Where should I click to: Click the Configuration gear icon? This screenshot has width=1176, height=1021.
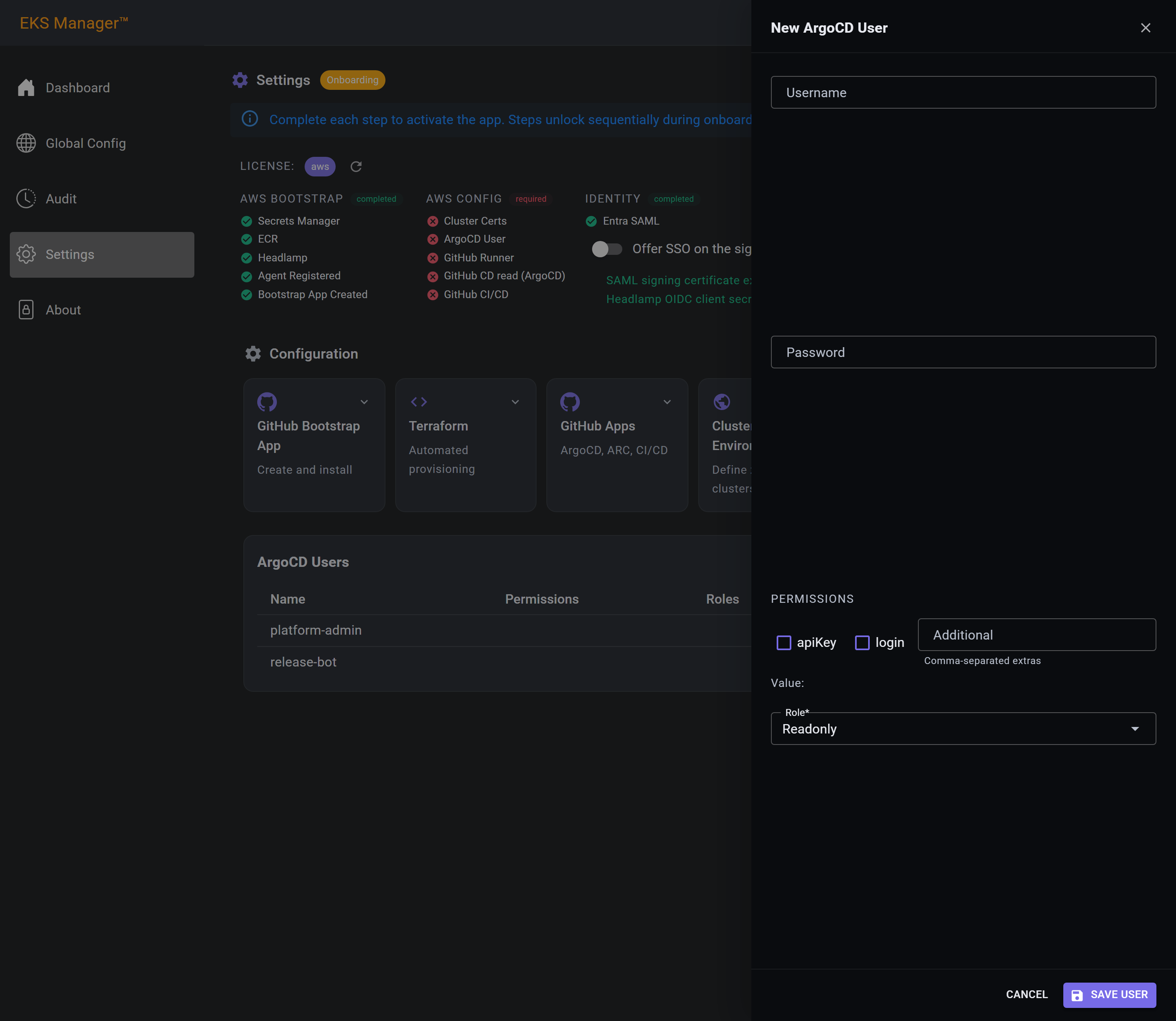(253, 354)
